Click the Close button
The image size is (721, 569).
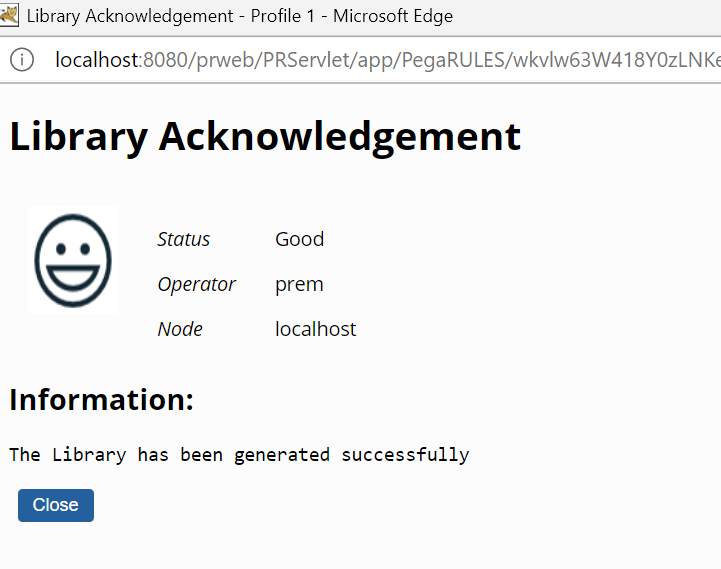[56, 505]
